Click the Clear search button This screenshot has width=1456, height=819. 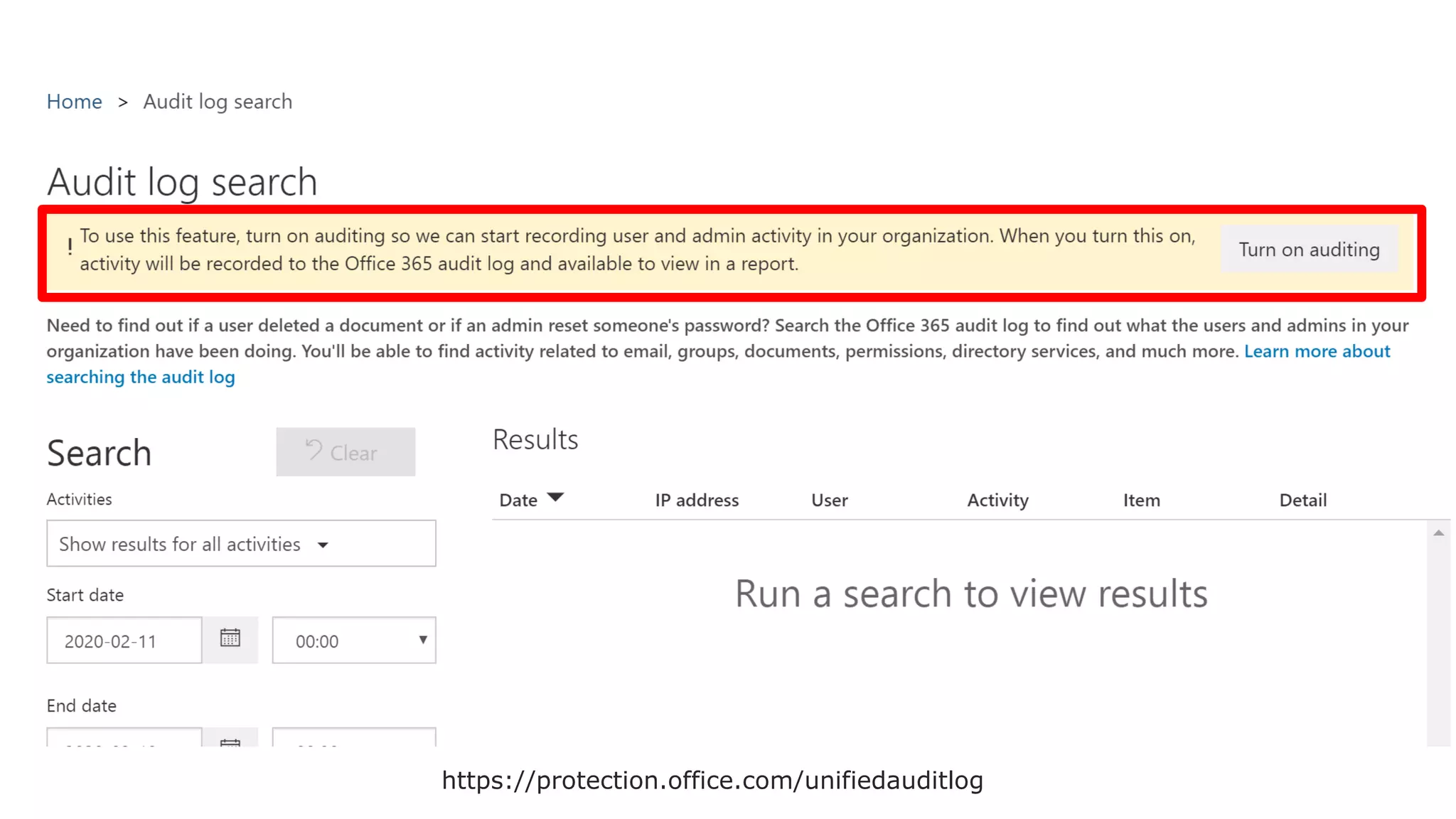tap(346, 452)
